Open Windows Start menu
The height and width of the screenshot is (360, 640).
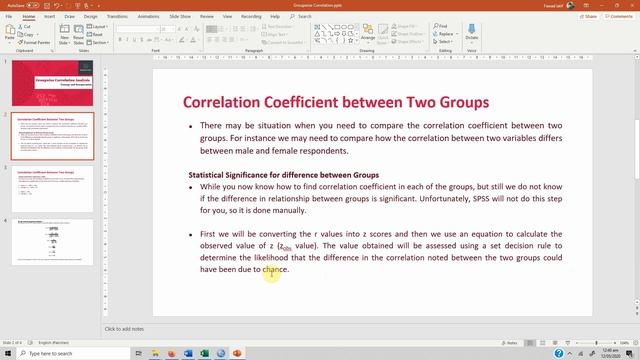point(8,353)
